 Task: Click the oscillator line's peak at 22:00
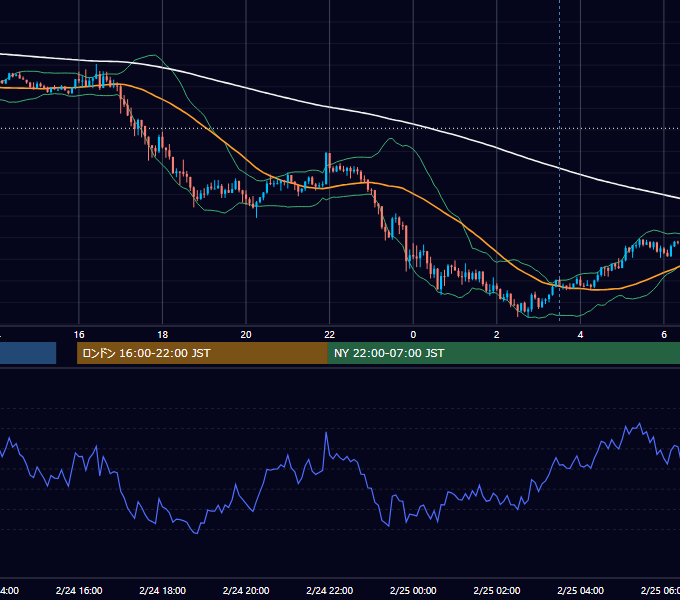click(x=326, y=433)
